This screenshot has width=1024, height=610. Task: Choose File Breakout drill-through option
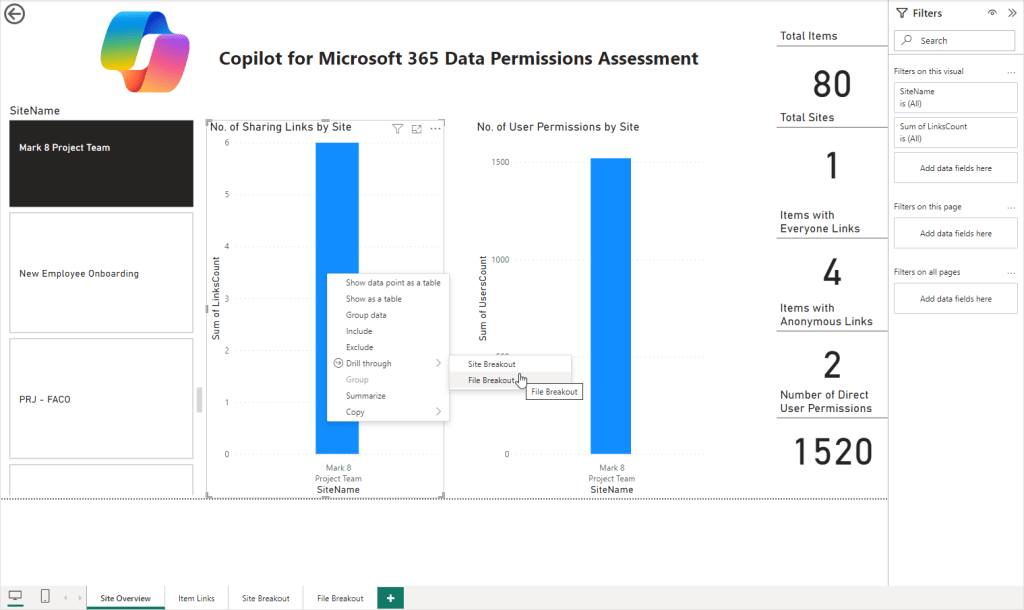coord(490,380)
